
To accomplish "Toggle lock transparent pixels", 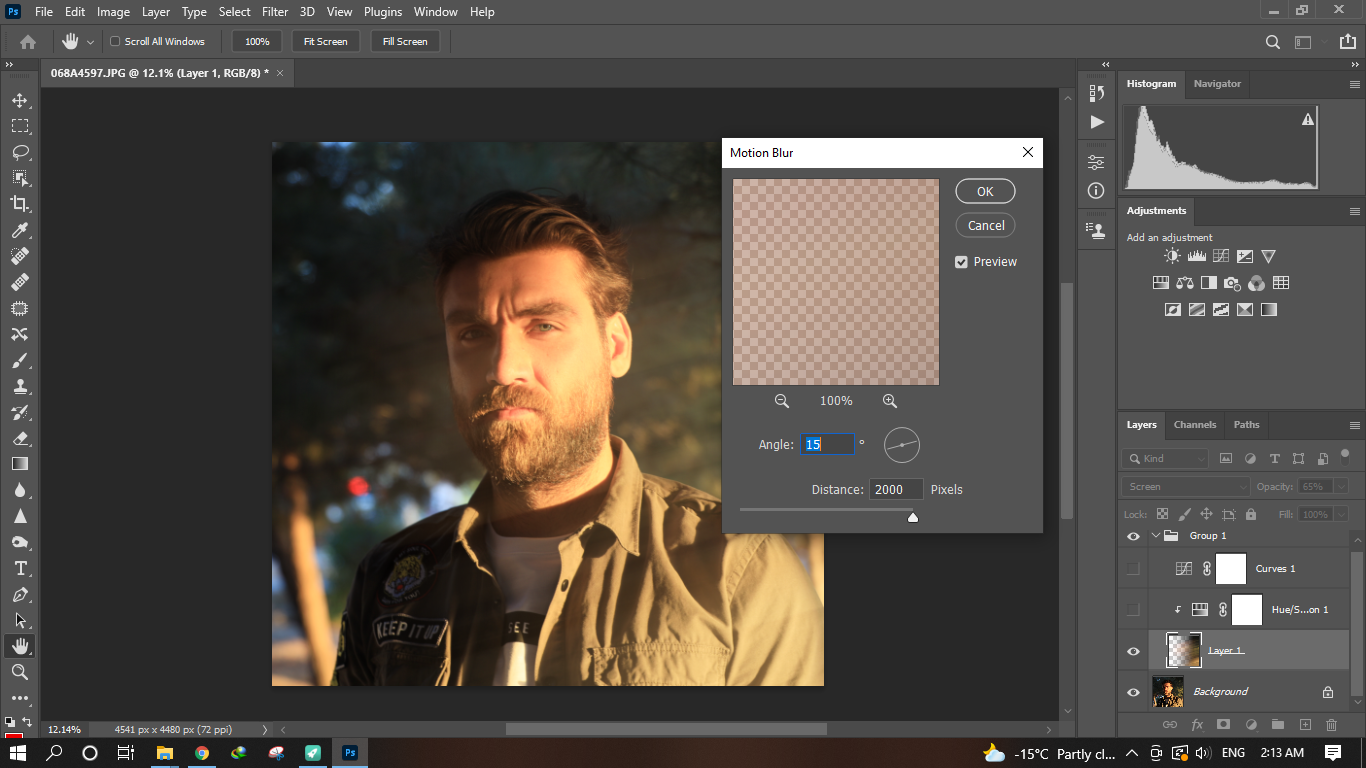I will 1162,514.
